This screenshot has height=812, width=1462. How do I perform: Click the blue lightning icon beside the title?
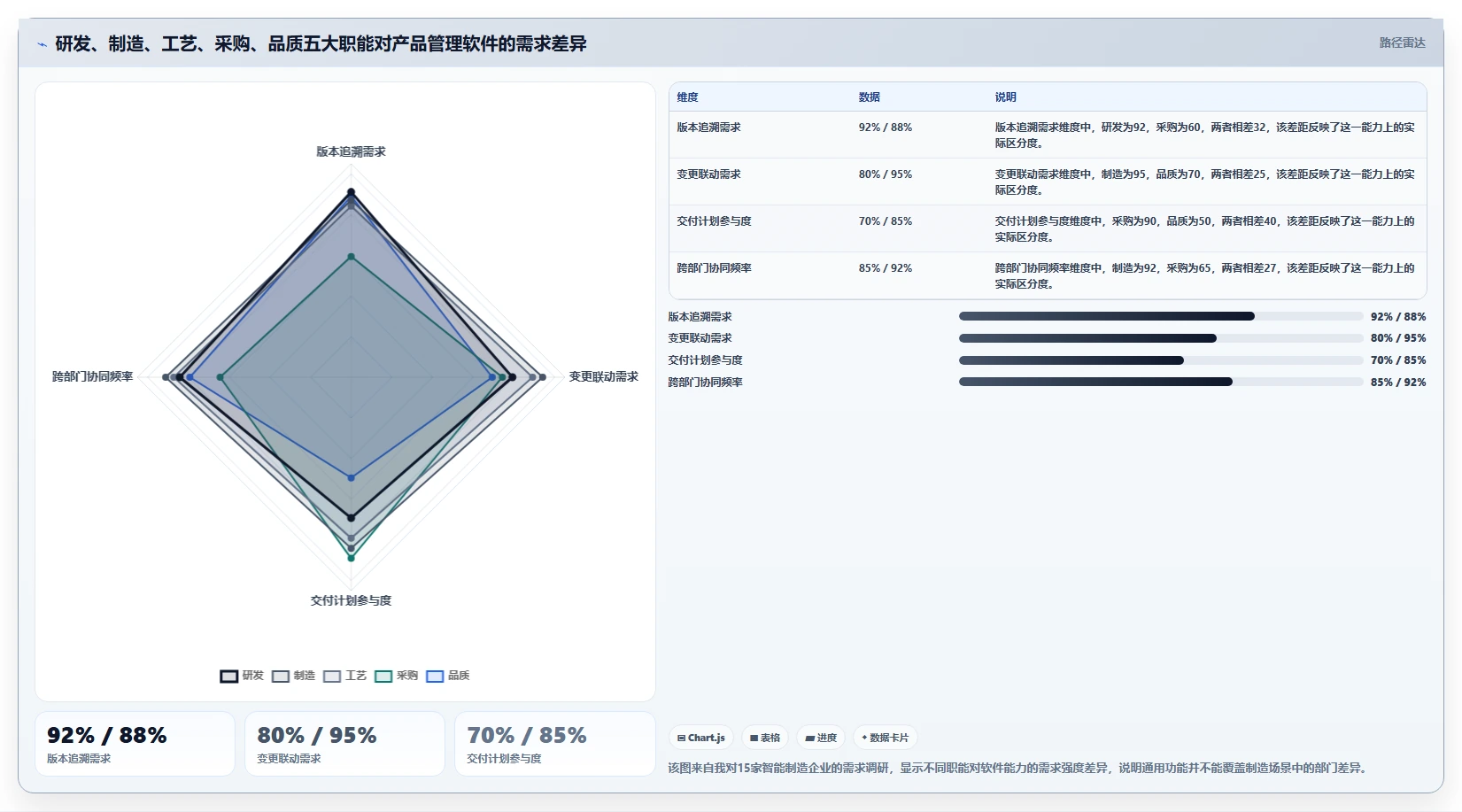tap(42, 44)
